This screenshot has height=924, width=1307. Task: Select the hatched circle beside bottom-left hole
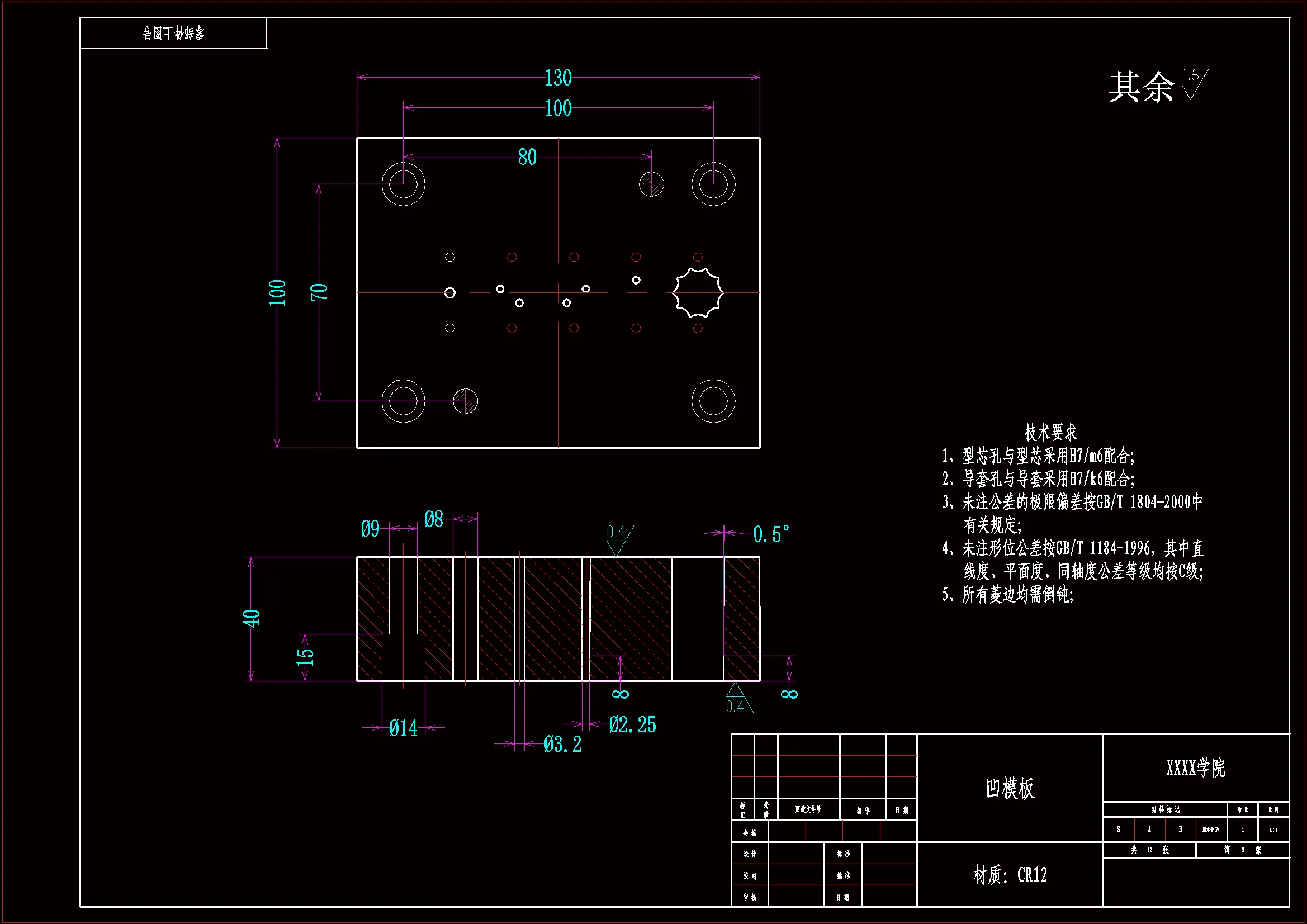tap(465, 401)
